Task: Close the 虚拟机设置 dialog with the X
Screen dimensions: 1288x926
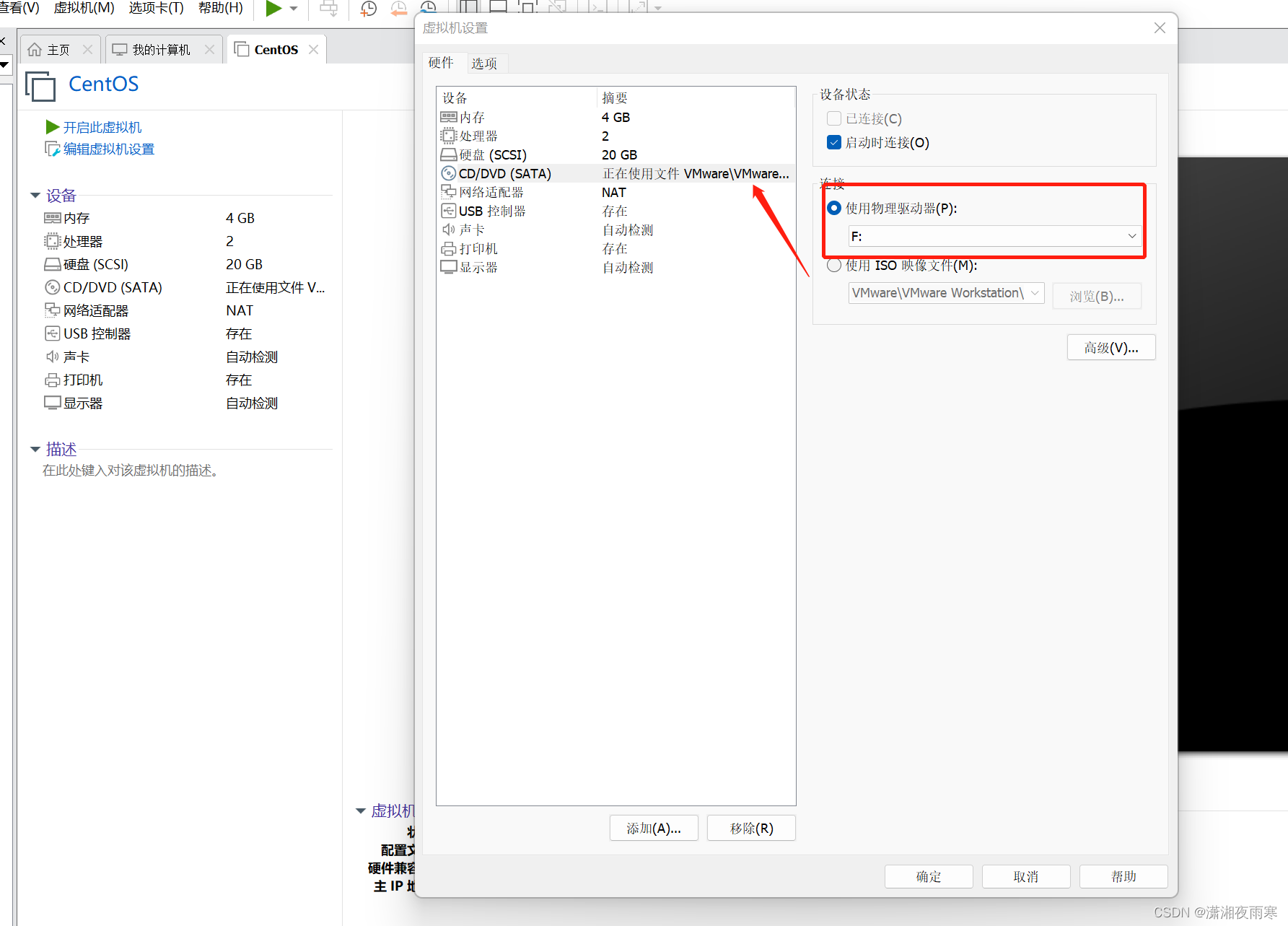Action: [x=1160, y=27]
